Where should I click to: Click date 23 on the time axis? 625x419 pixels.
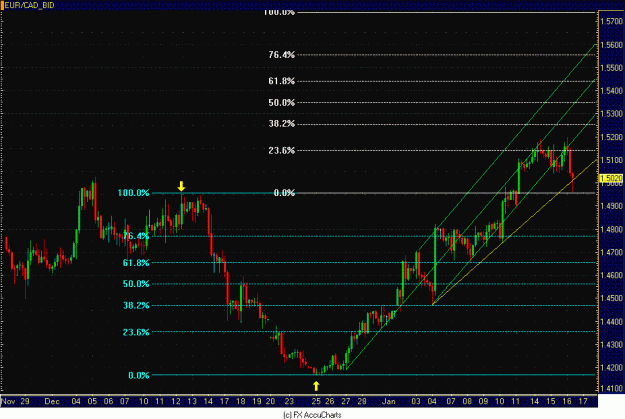(289, 401)
